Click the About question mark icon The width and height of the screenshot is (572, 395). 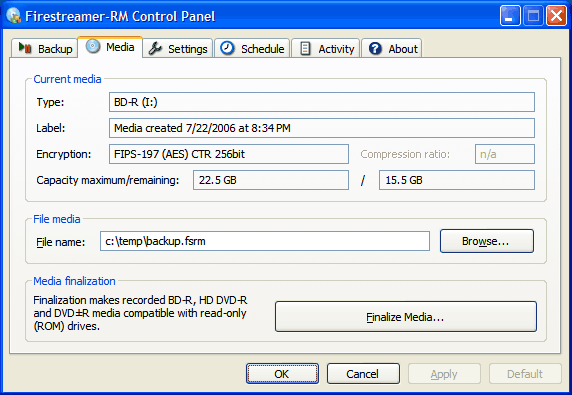point(375,48)
